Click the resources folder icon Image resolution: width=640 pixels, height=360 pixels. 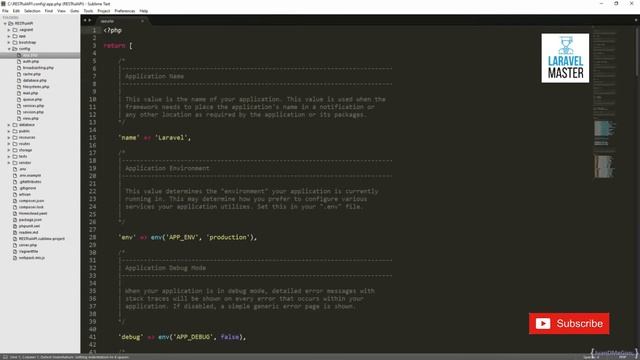[15, 138]
